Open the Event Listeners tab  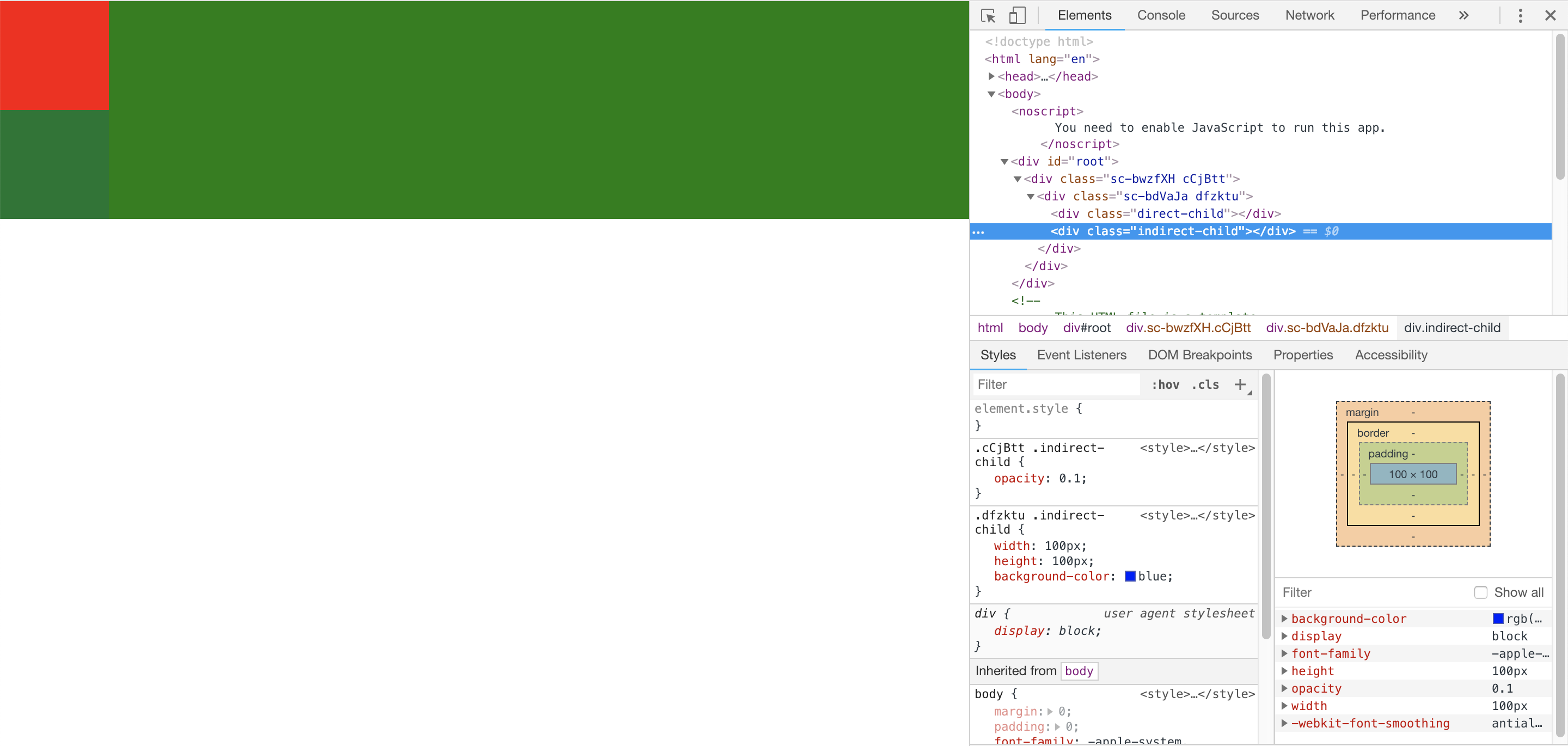[1082, 354]
